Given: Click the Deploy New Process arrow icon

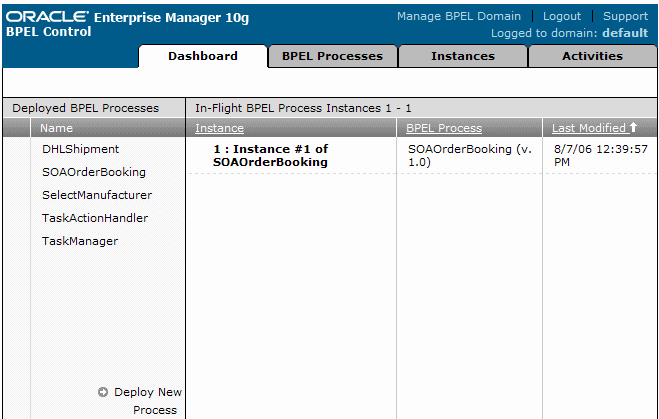Looking at the screenshot, I should (103, 392).
